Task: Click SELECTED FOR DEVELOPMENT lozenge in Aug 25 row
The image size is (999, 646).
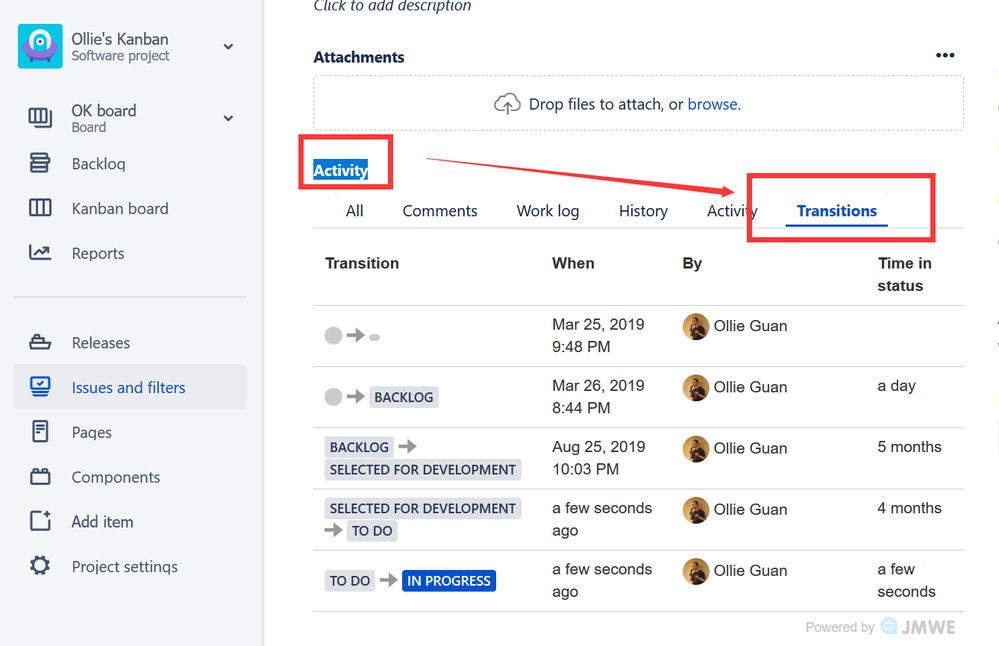Action: pos(422,470)
